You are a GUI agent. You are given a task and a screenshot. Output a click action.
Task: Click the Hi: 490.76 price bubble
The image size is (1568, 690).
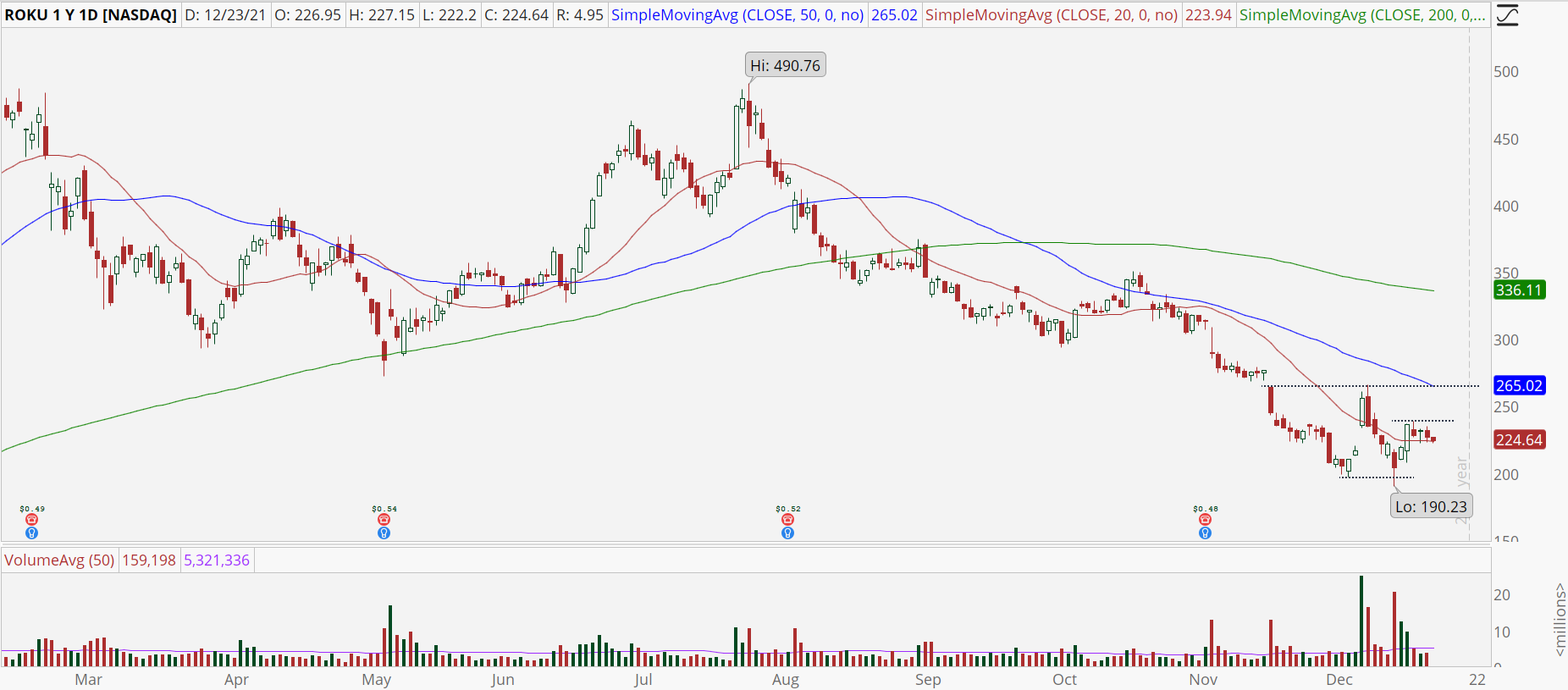pyautogui.click(x=786, y=65)
